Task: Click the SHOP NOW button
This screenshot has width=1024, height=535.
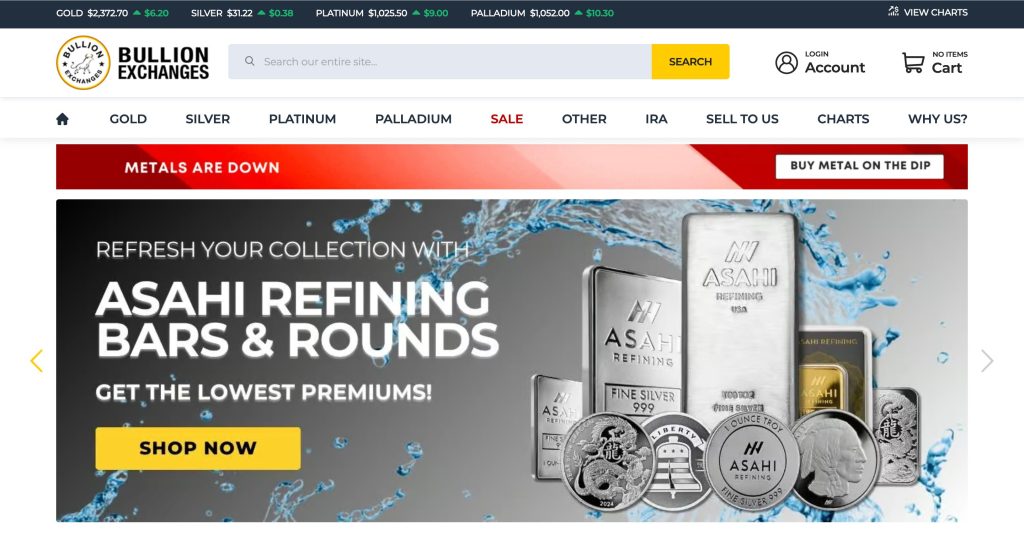Action: point(198,448)
